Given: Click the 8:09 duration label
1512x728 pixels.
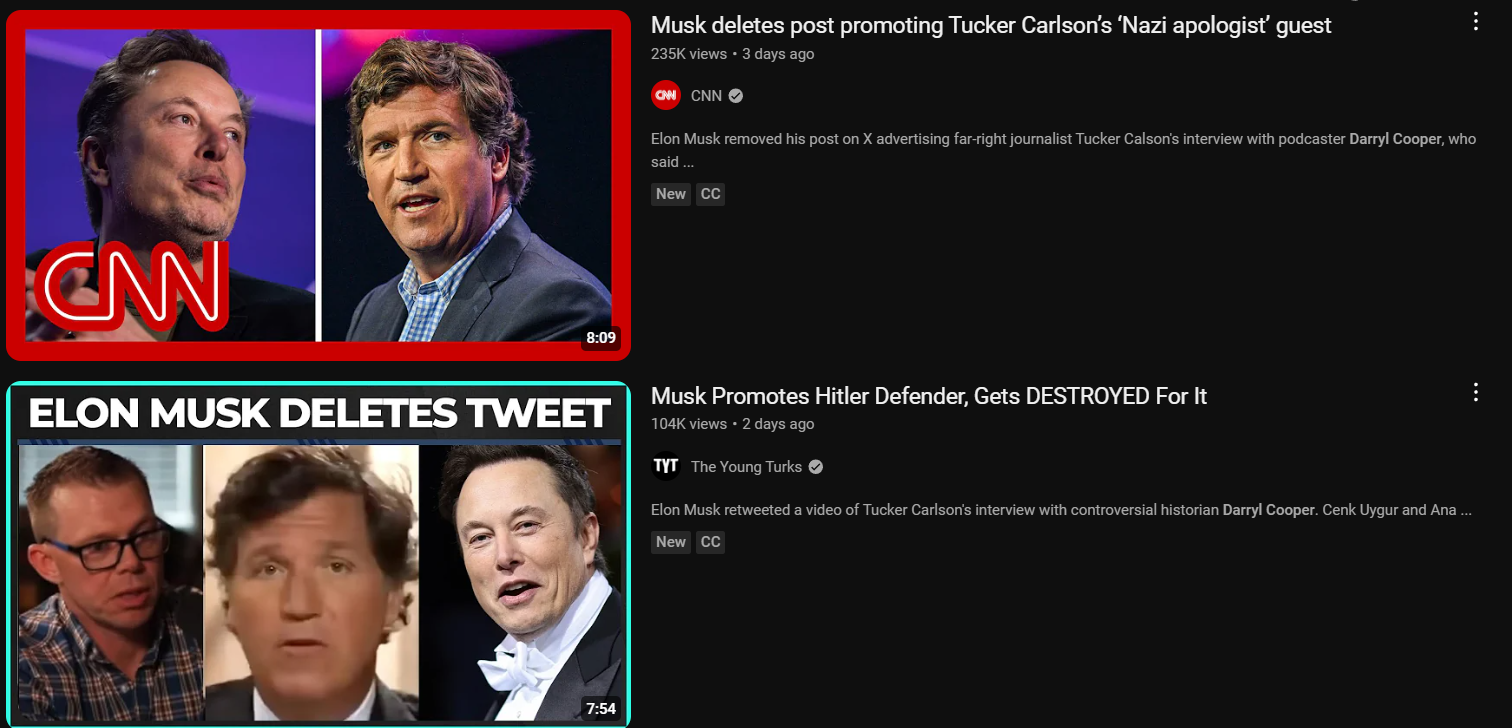Looking at the screenshot, I should click(601, 338).
